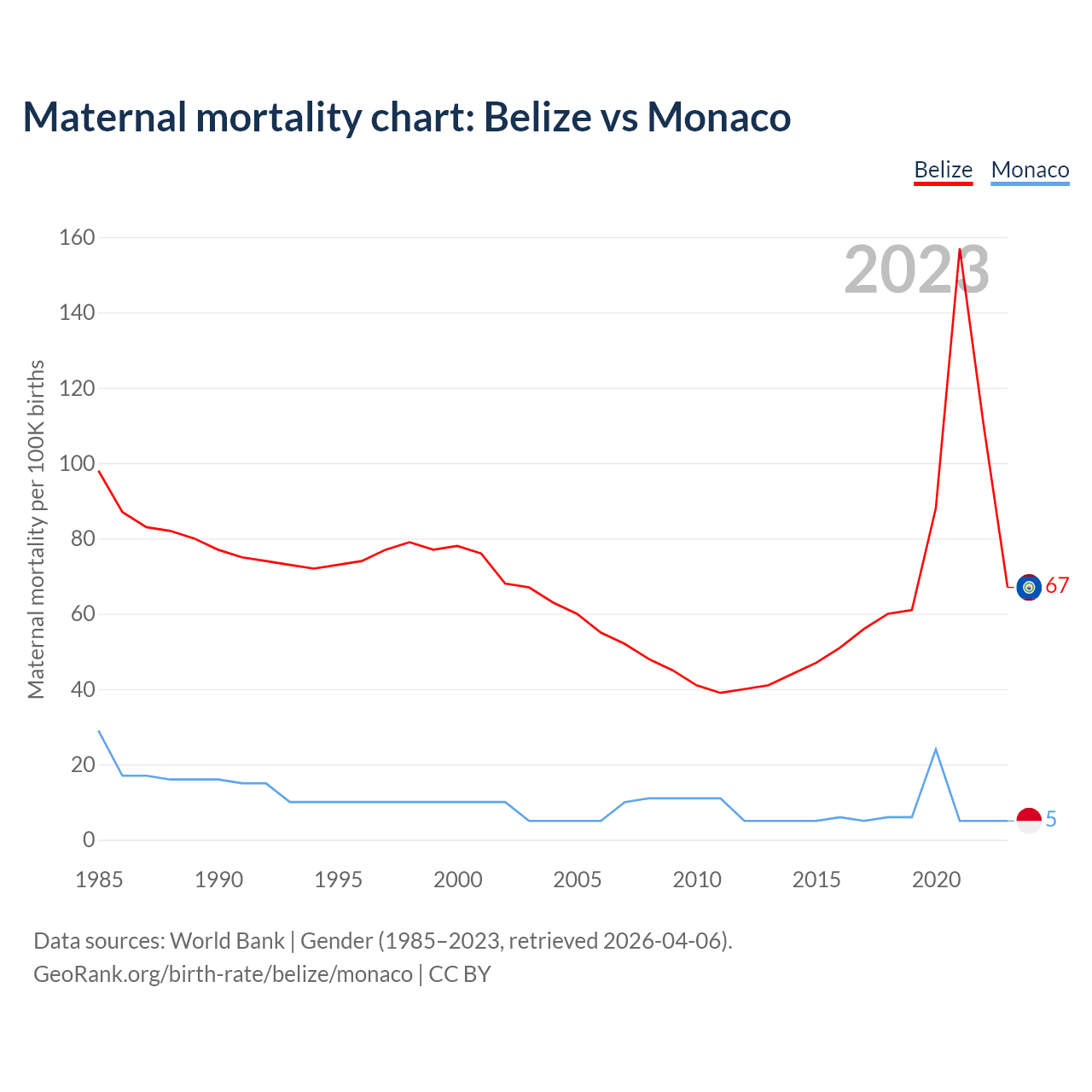Select the 2010 x-axis tick label
Viewport: 1092px width, 1092px height.
(697, 880)
